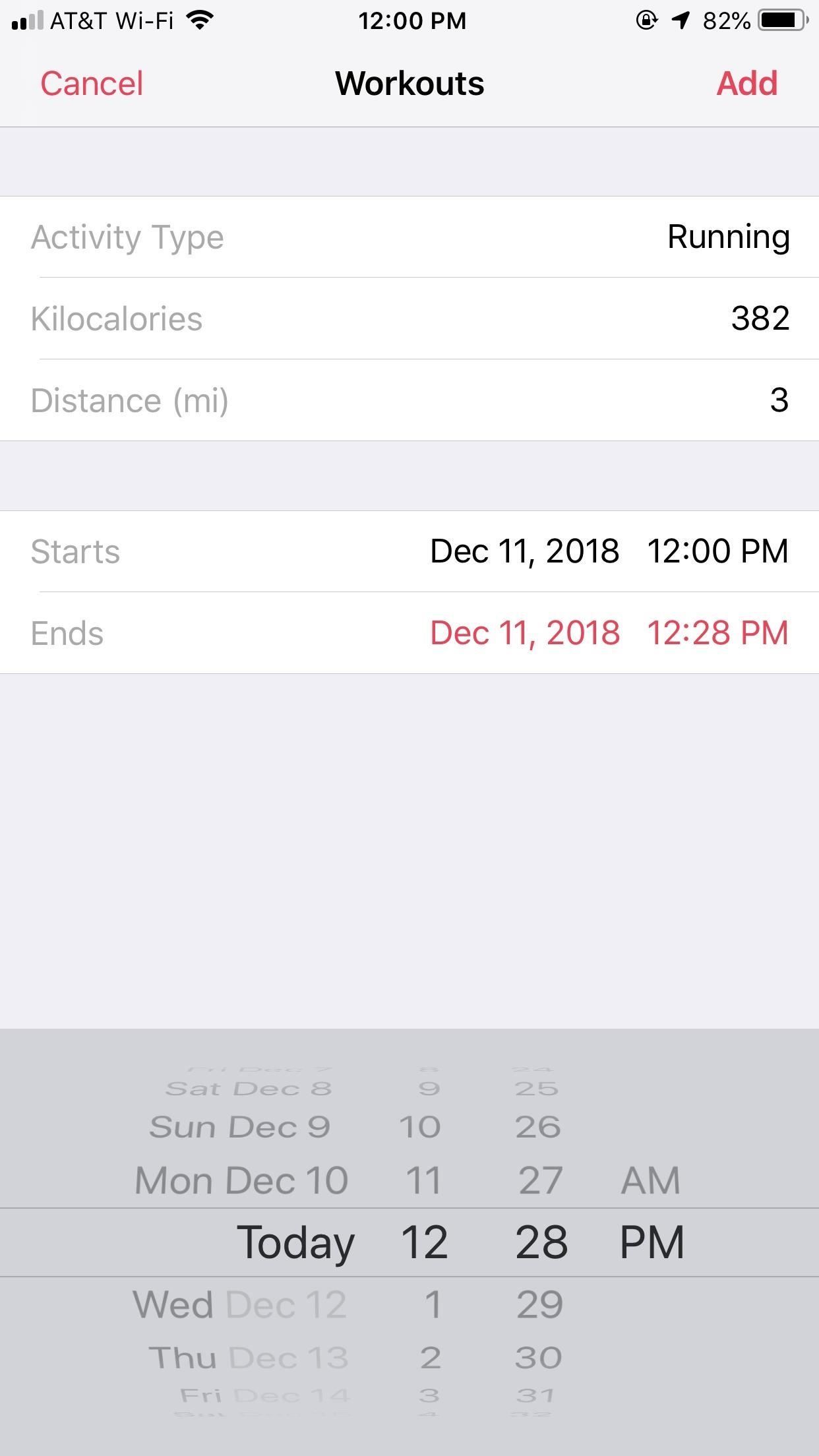Select AM in the time picker
This screenshot has height=1456, width=819.
point(650,1180)
